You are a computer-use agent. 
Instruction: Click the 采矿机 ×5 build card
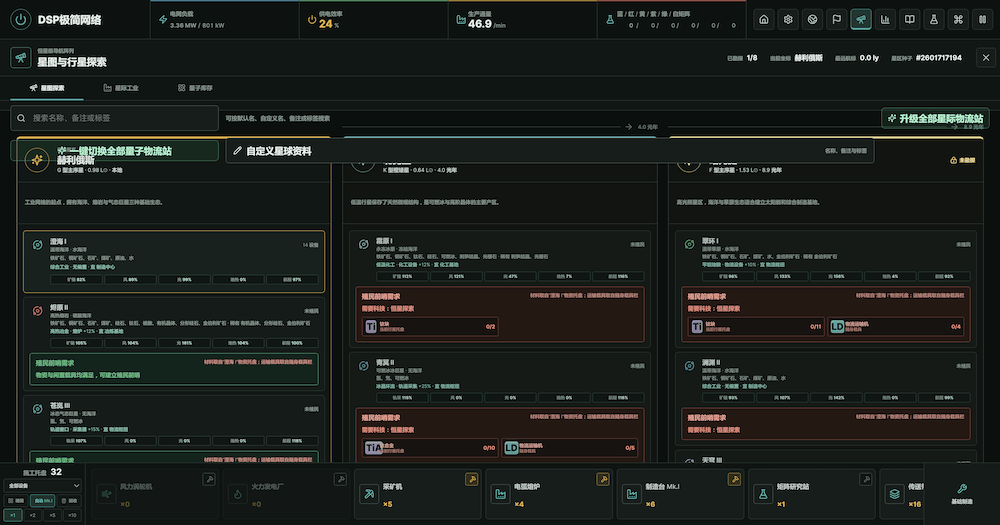click(x=418, y=494)
